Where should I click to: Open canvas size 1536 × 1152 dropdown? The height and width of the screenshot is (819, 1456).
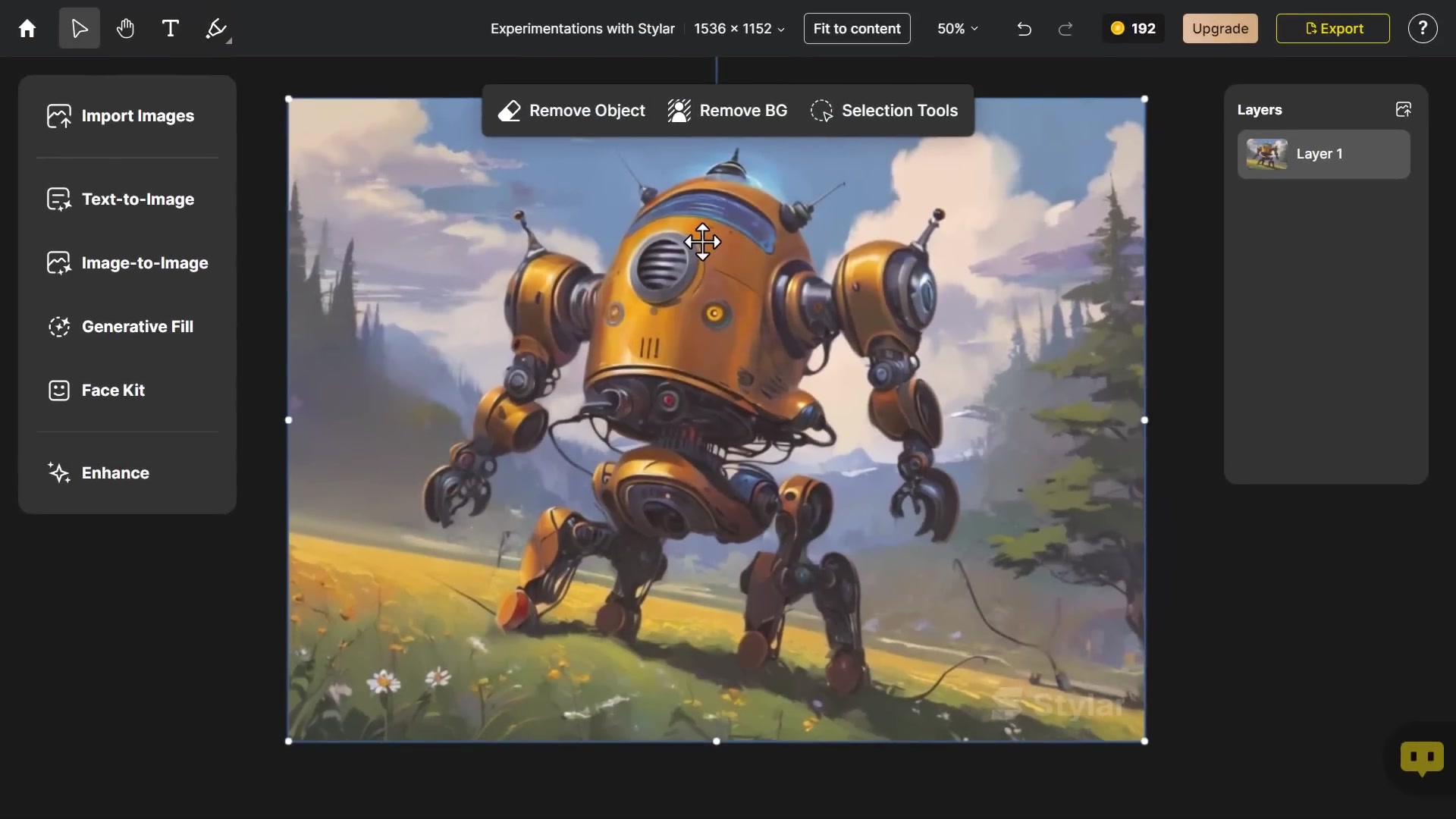click(x=739, y=29)
